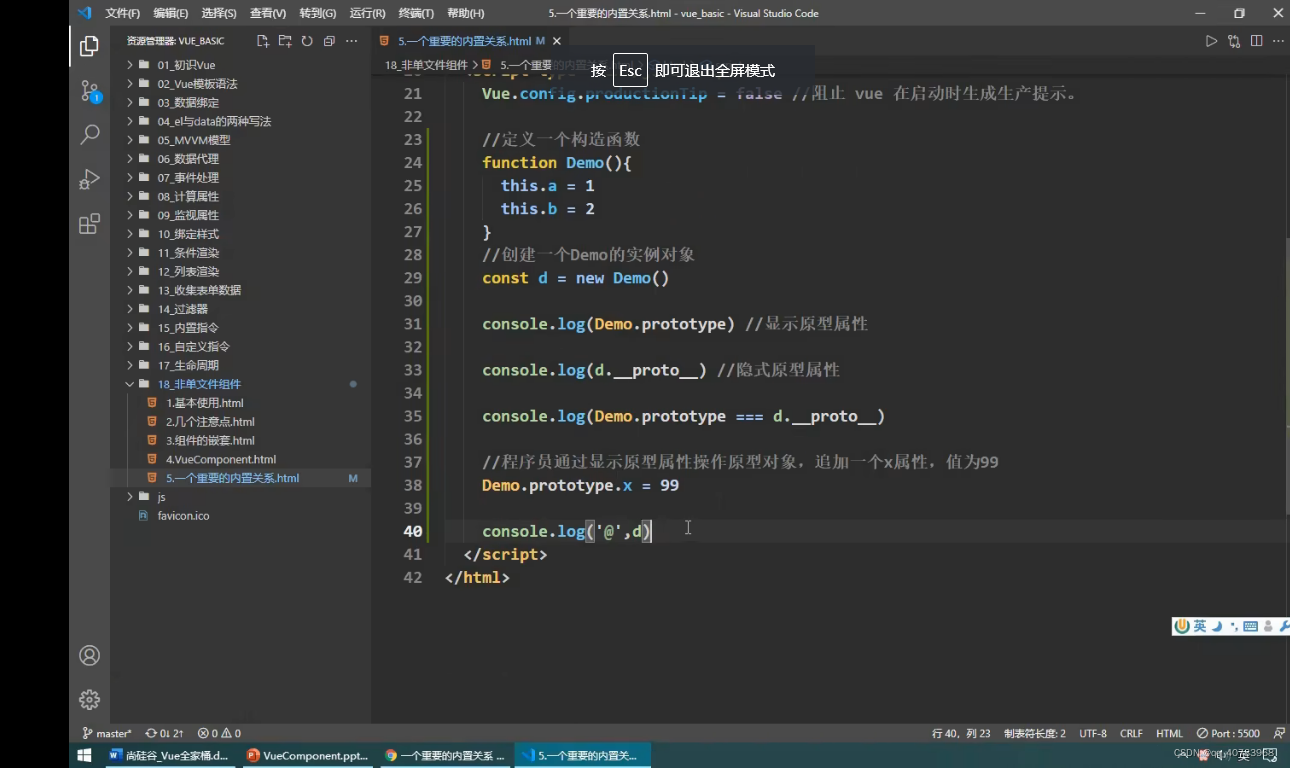Open changes compare icon in editor toolbar
This screenshot has width=1290, height=768.
[x=1234, y=41]
